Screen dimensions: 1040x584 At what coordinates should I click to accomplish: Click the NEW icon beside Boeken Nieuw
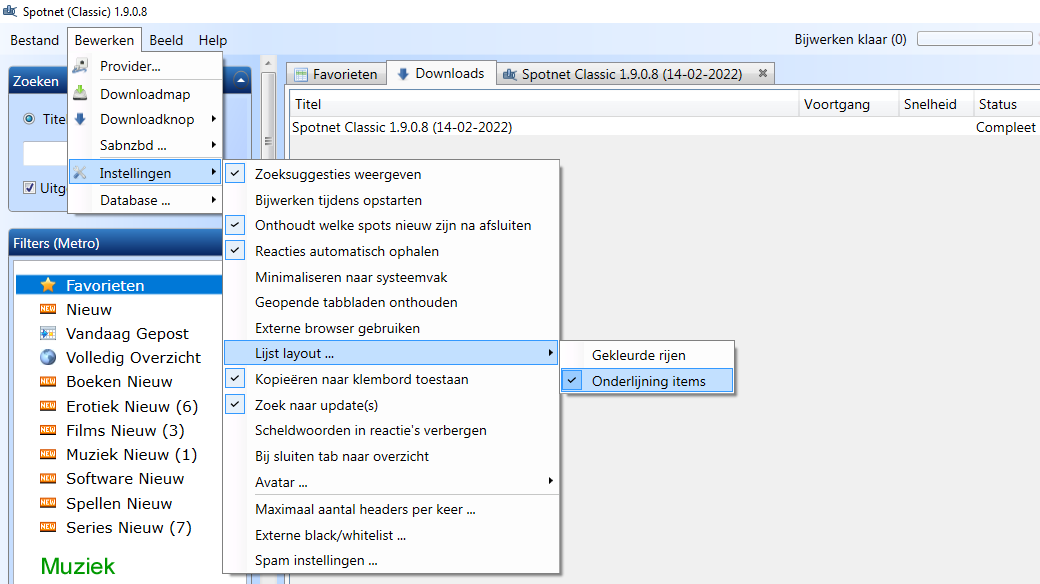click(48, 382)
